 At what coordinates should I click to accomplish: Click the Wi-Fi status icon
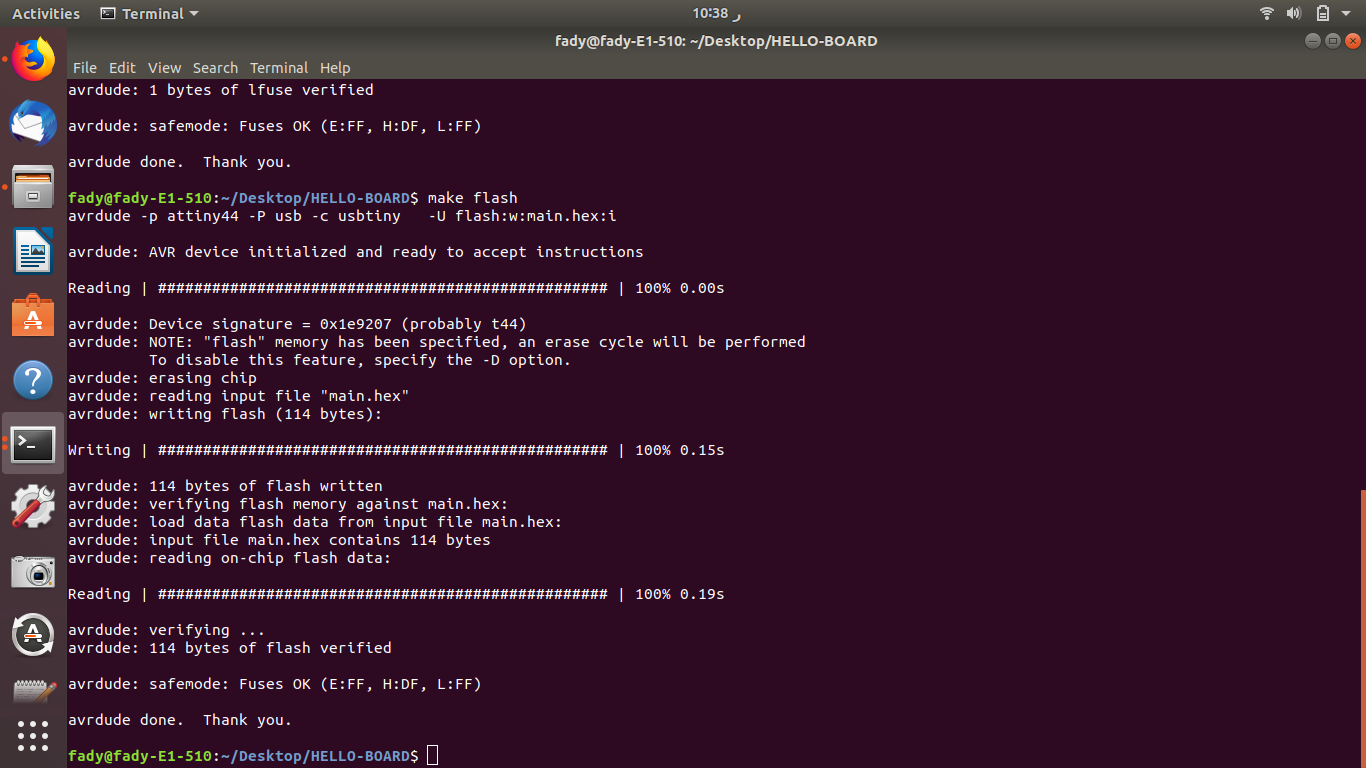coord(1267,13)
